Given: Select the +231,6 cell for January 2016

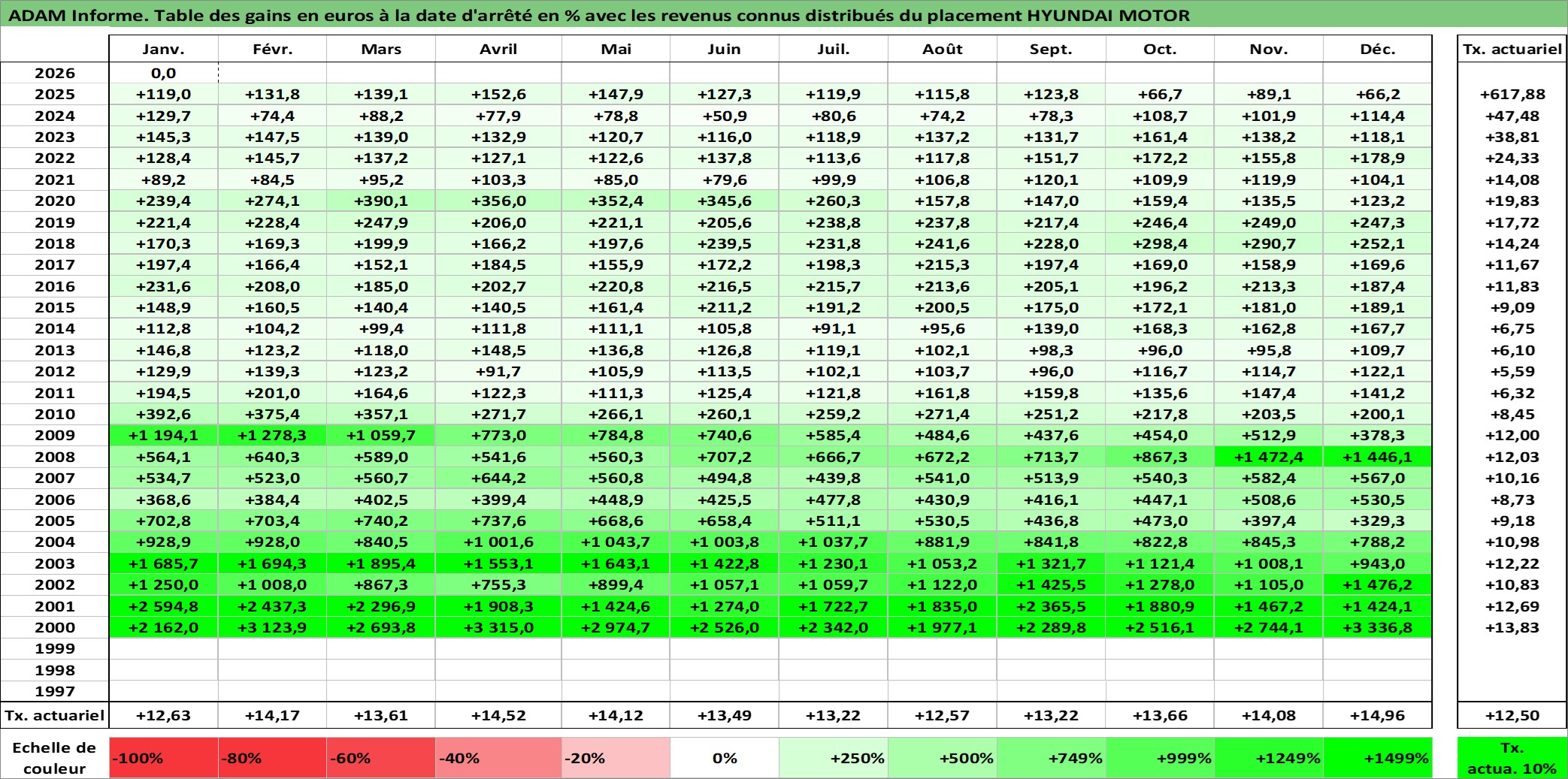Looking at the screenshot, I should 163,286.
